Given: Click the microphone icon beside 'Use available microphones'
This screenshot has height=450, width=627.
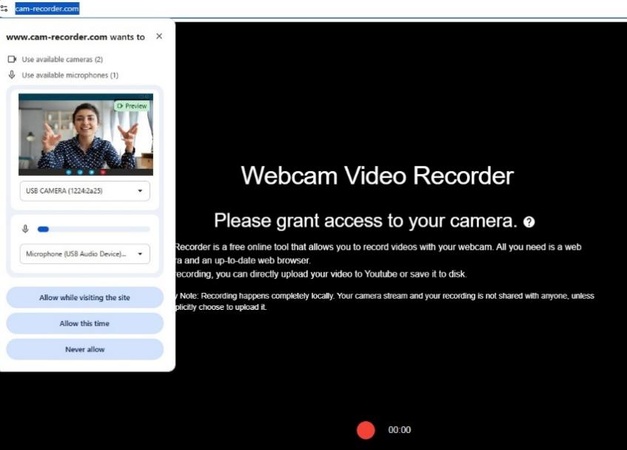Looking at the screenshot, I should click(x=12, y=75).
